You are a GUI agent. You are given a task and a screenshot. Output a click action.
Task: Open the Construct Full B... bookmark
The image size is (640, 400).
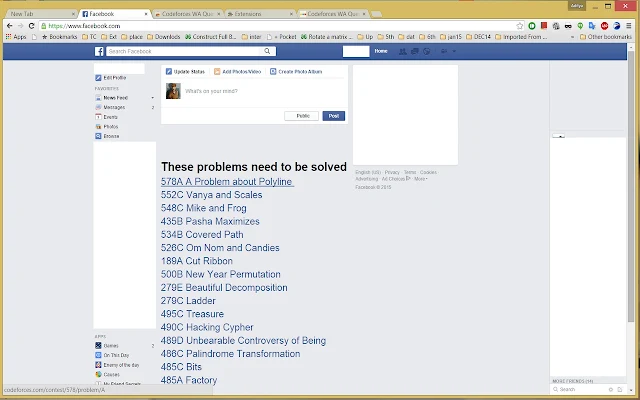coord(211,37)
